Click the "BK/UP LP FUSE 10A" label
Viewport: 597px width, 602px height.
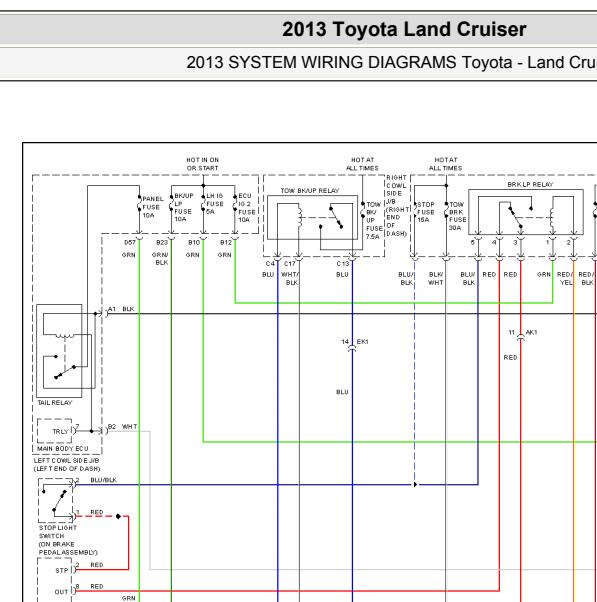184,207
